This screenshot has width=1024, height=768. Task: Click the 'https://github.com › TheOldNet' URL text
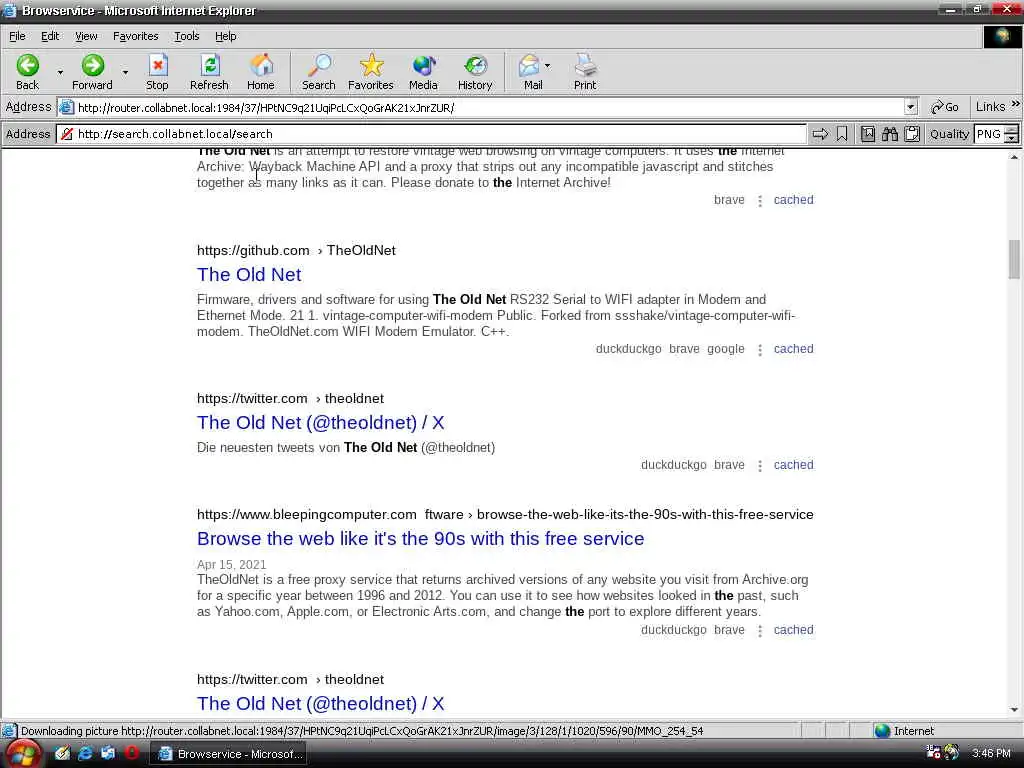click(x=296, y=250)
